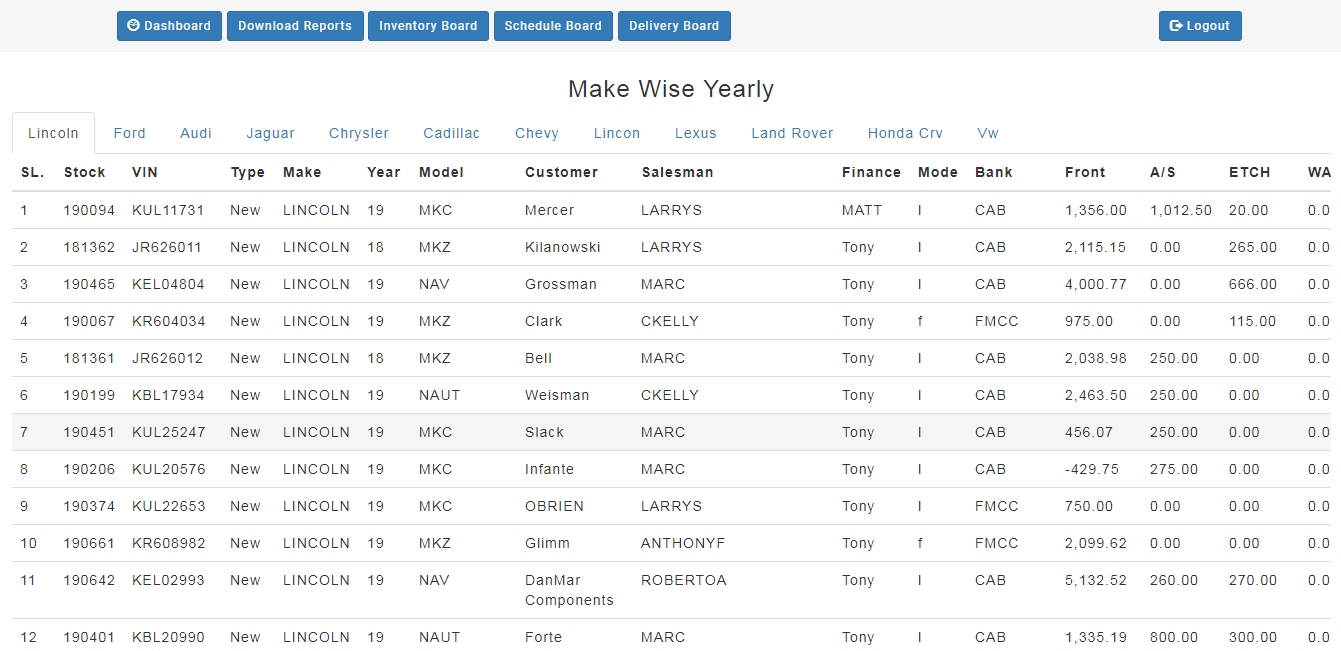
Task: Switch to the Land Rover tab
Action: [x=792, y=133]
